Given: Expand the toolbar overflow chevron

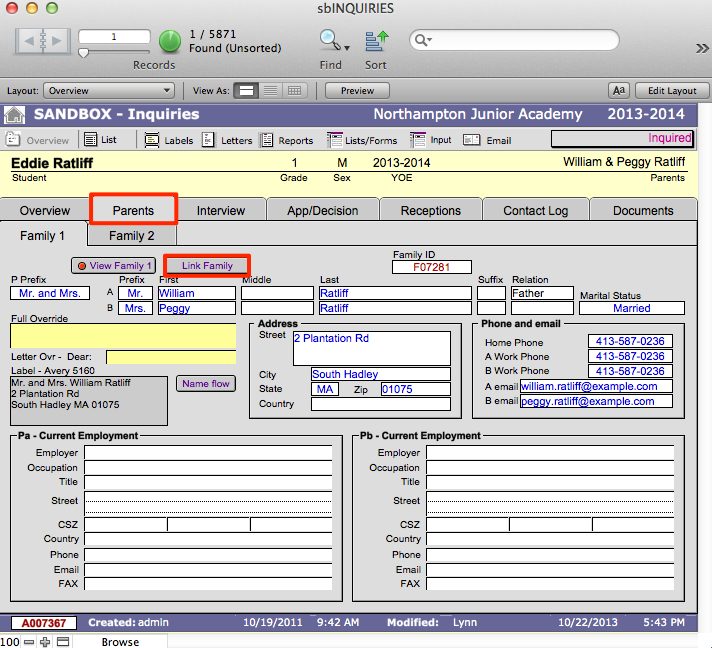Looking at the screenshot, I should pos(702,47).
